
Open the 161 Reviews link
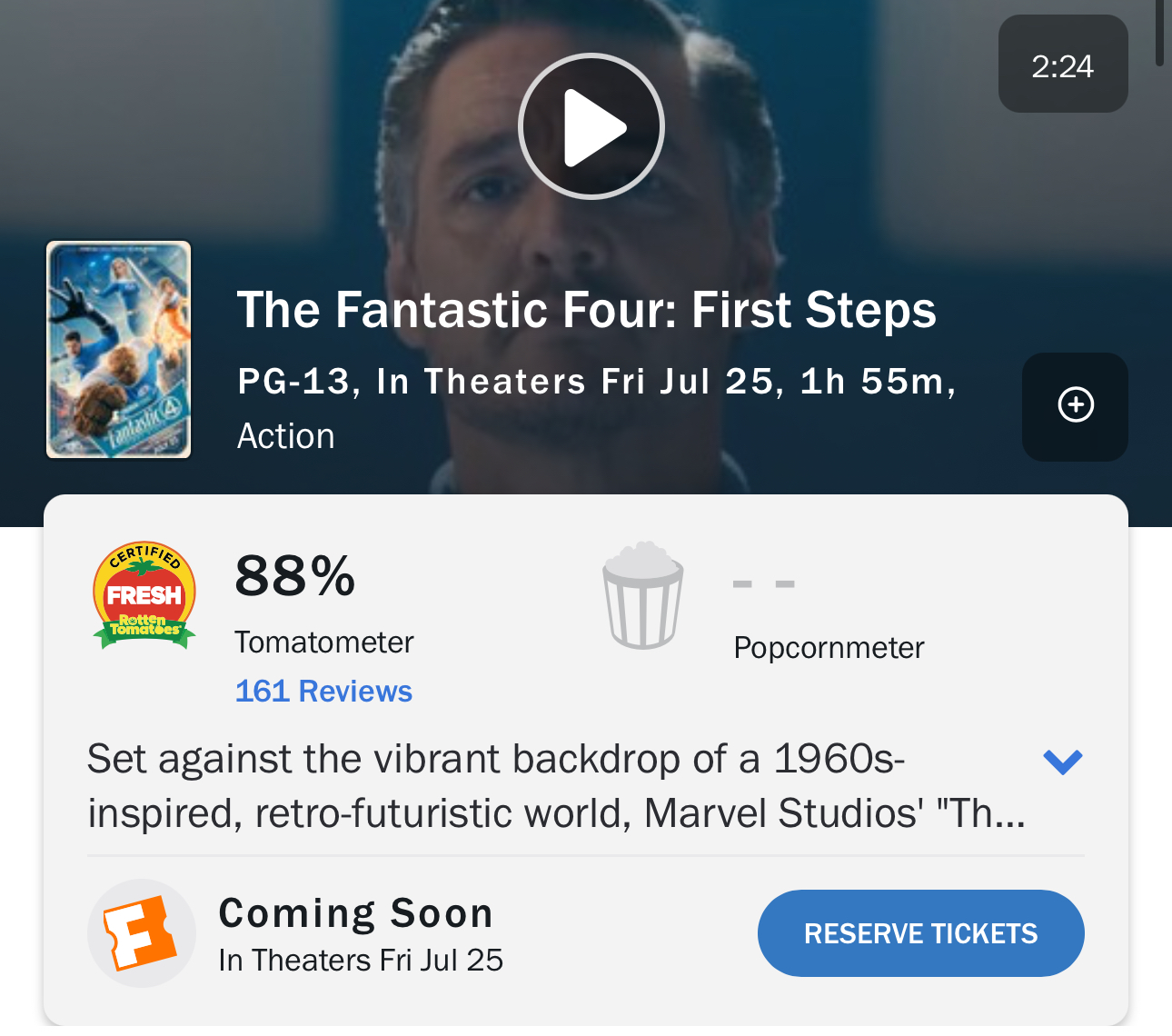[x=323, y=692]
